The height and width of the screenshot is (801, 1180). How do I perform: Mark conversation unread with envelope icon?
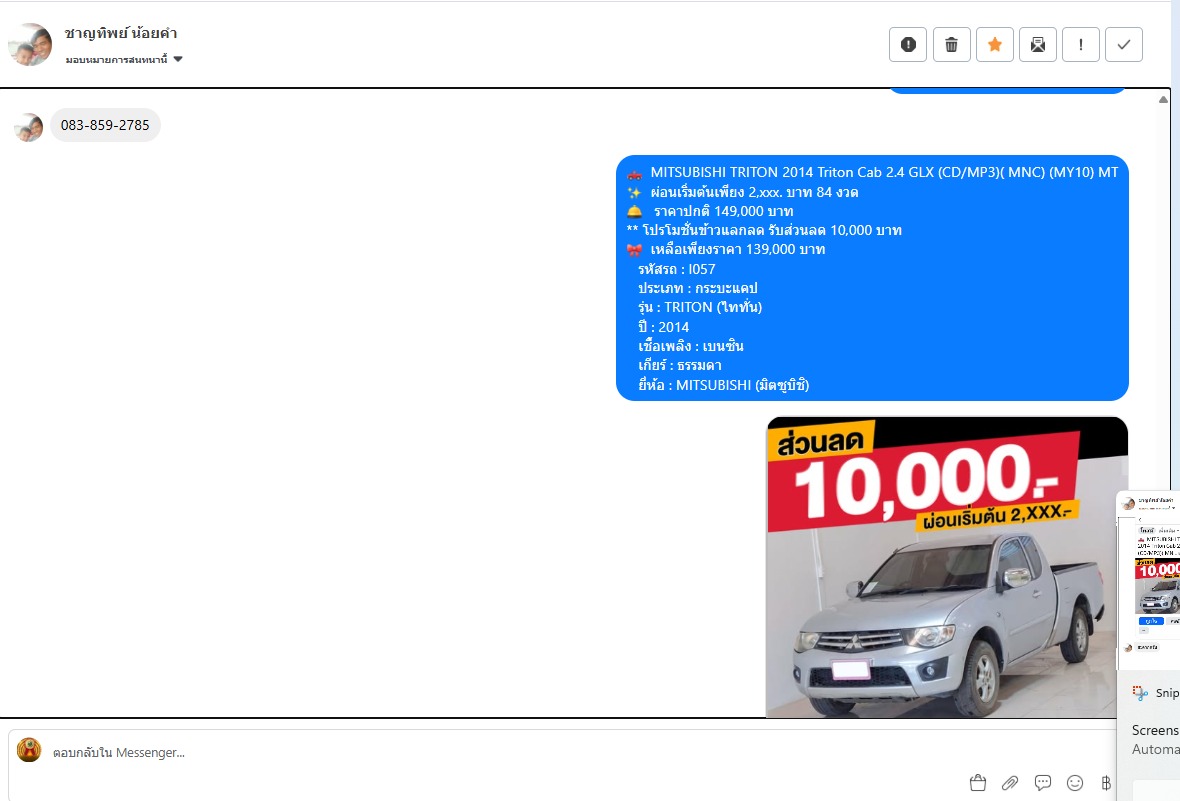(1038, 44)
